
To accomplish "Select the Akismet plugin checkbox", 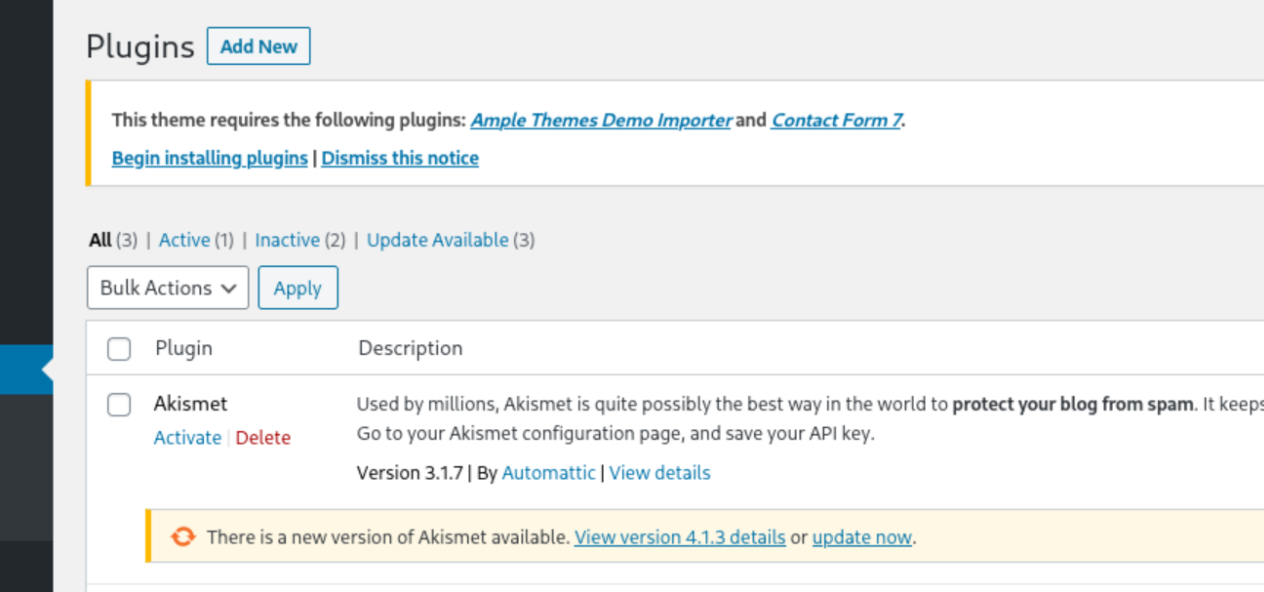I will (119, 405).
